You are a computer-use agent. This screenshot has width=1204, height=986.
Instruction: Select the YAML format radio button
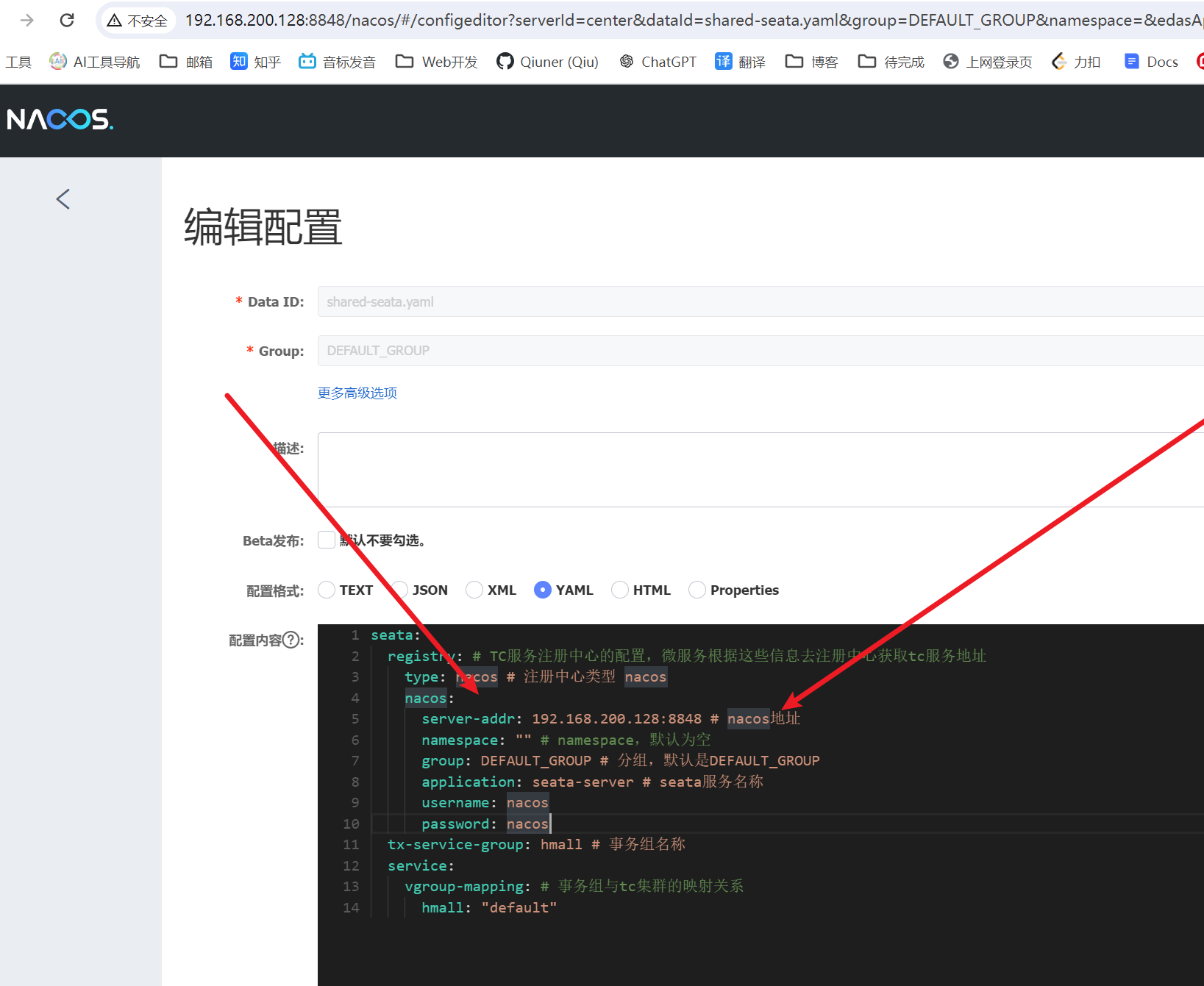click(x=543, y=590)
